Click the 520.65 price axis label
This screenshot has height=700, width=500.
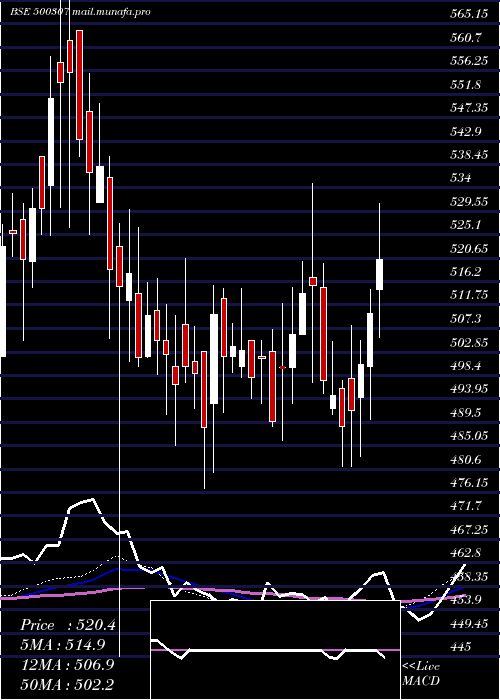[468, 249]
